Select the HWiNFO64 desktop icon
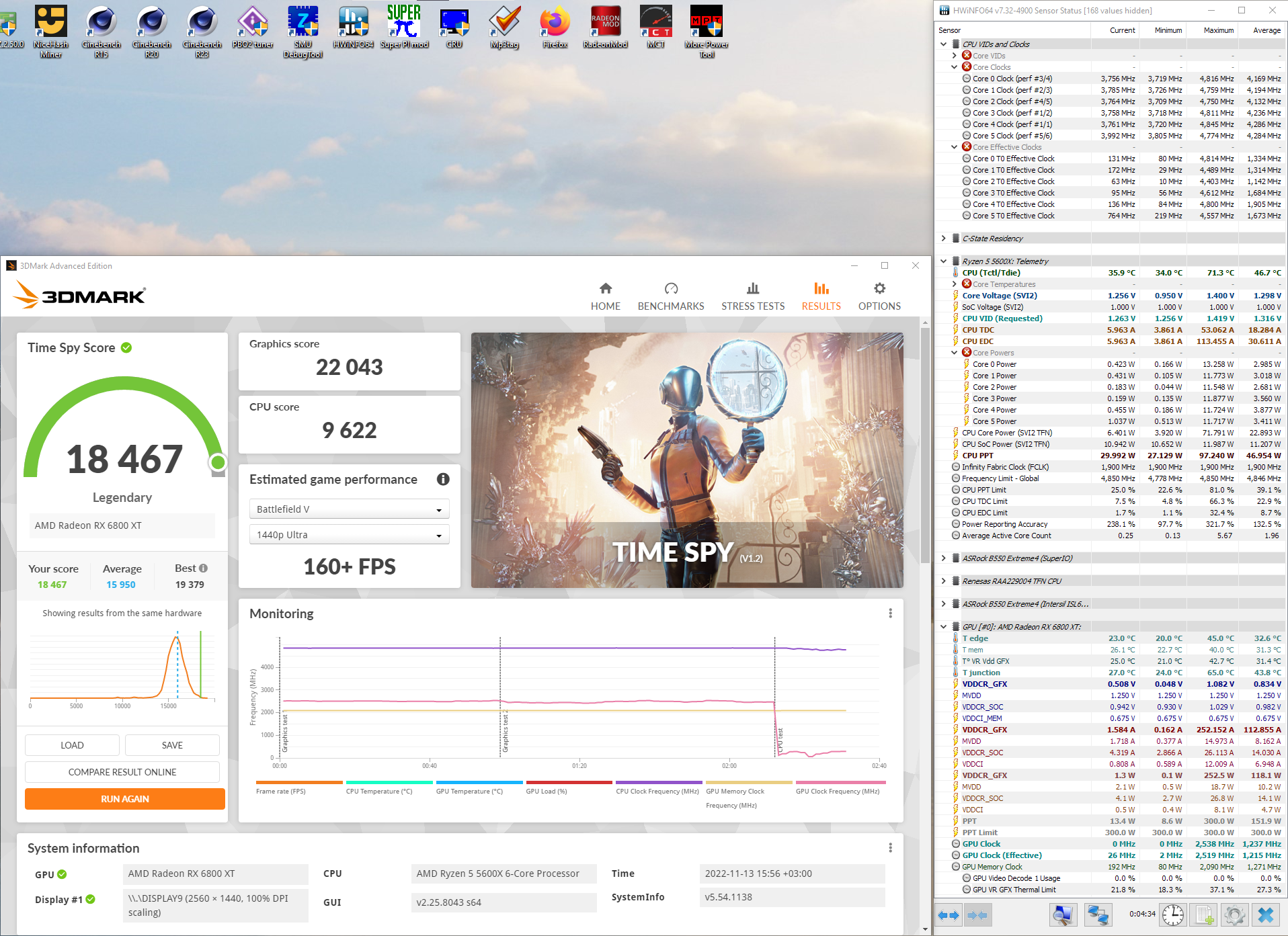 click(x=354, y=27)
